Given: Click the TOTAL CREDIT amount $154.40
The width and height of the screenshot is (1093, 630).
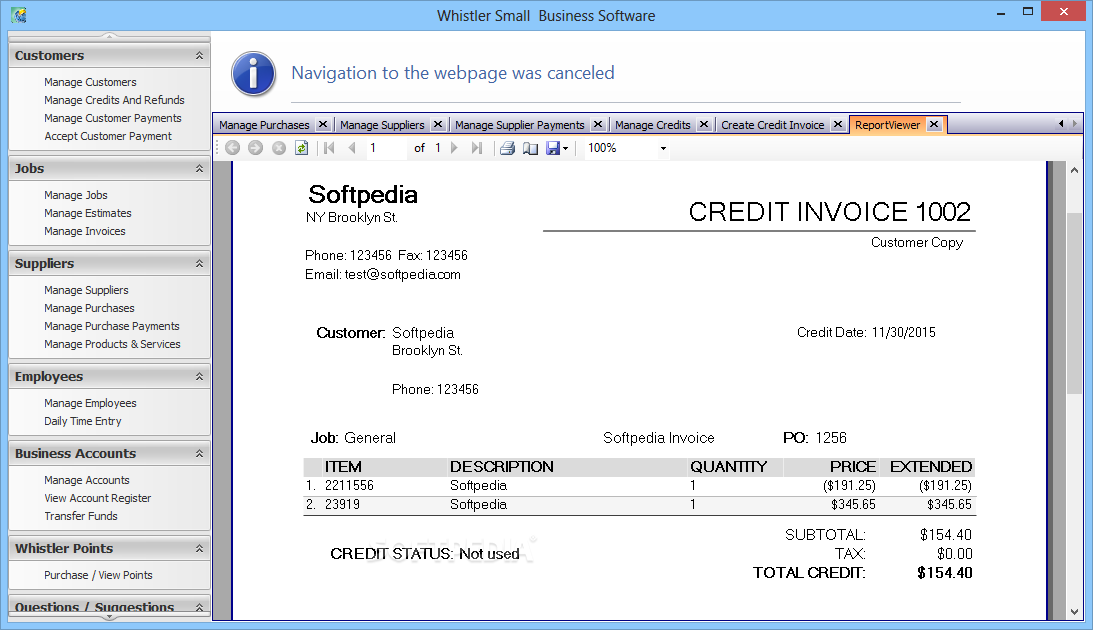Looking at the screenshot, I should coord(945,573).
